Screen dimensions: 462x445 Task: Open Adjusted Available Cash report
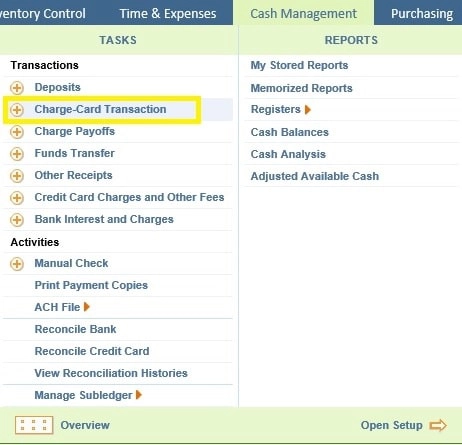click(x=315, y=176)
